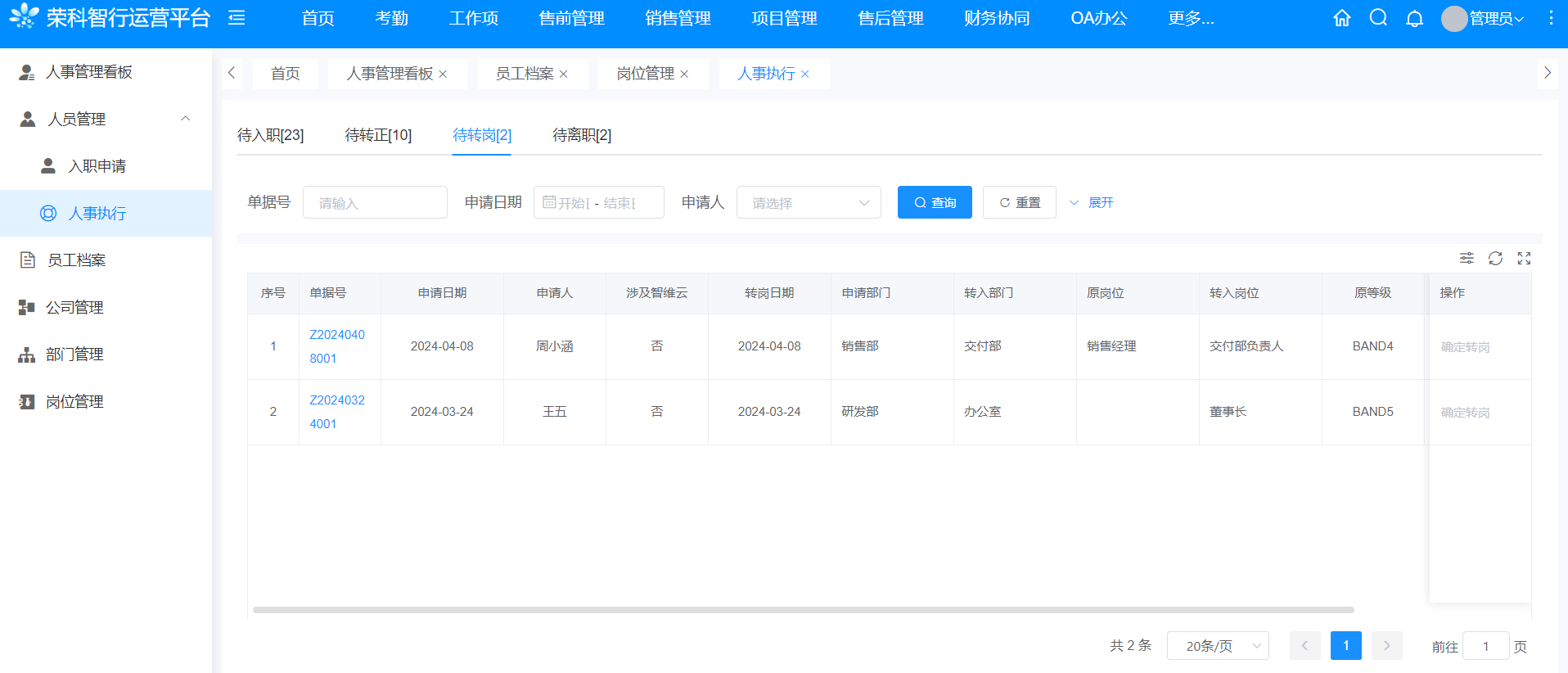The height and width of the screenshot is (673, 1568).
Task: Open table column settings icon
Action: click(x=1467, y=258)
